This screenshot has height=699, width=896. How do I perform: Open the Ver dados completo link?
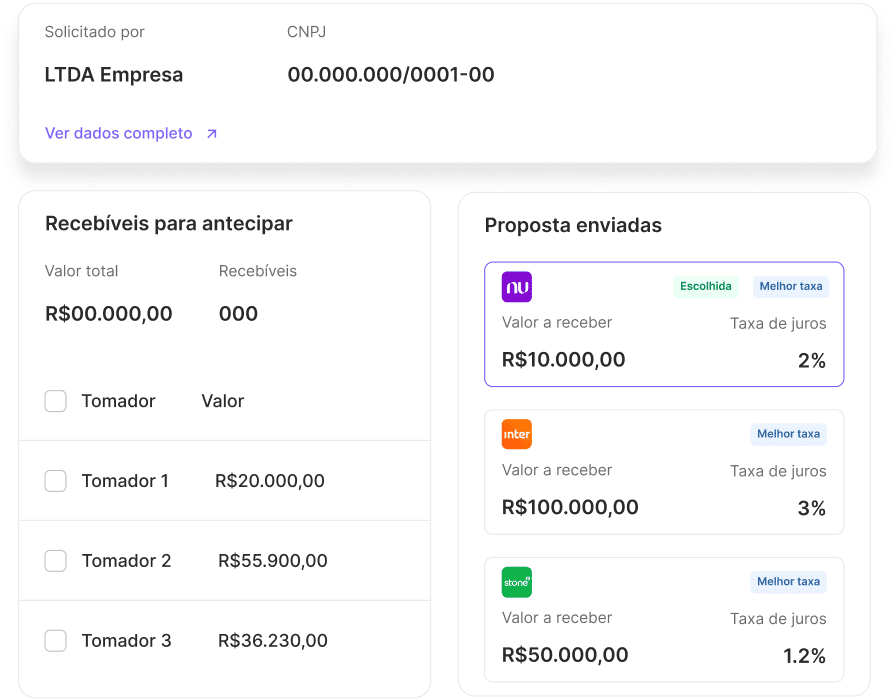click(117, 132)
